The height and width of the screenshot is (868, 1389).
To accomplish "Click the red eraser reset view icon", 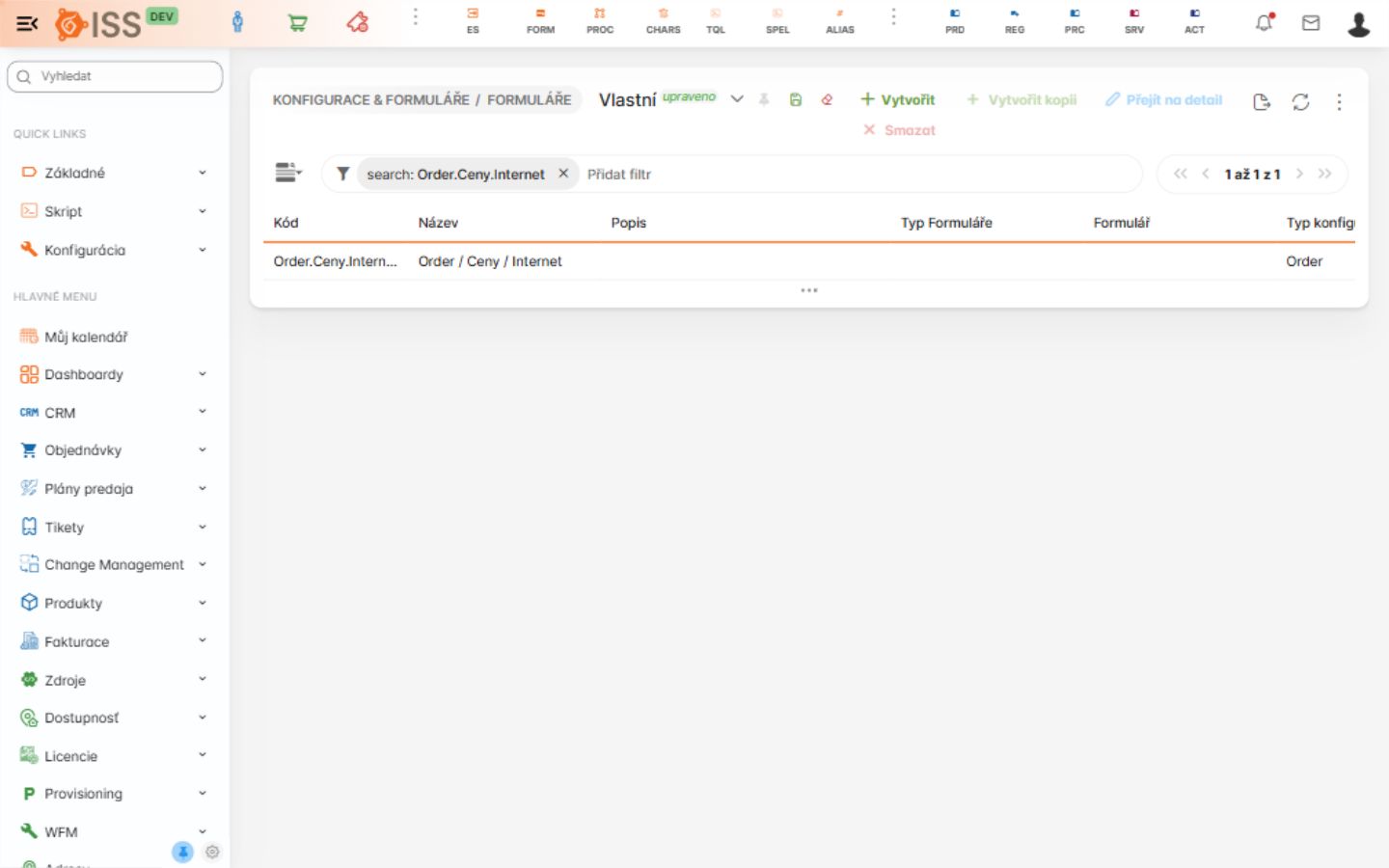I will pos(827,99).
